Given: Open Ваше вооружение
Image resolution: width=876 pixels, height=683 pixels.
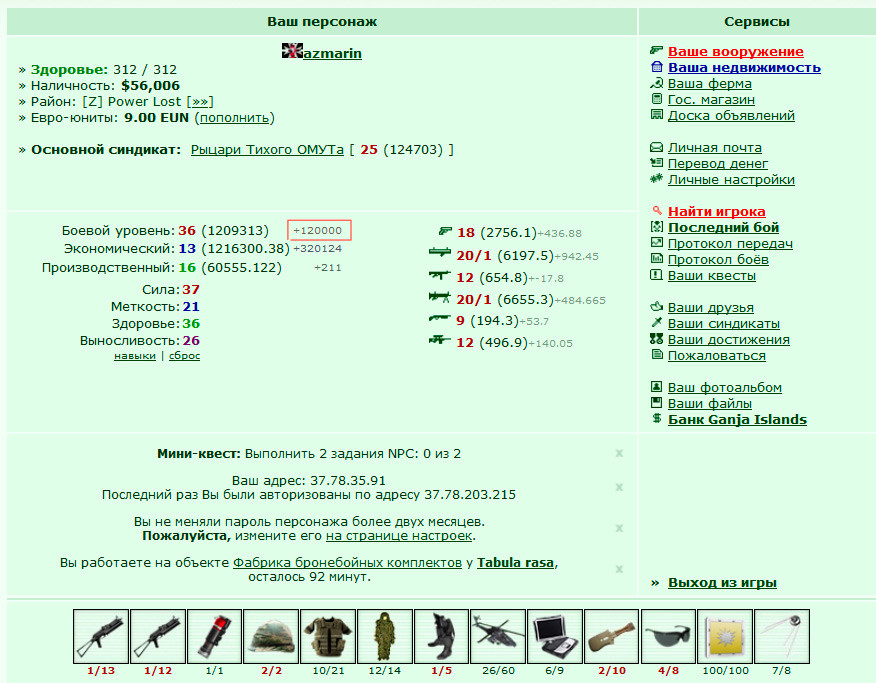Looking at the screenshot, I should 736,51.
